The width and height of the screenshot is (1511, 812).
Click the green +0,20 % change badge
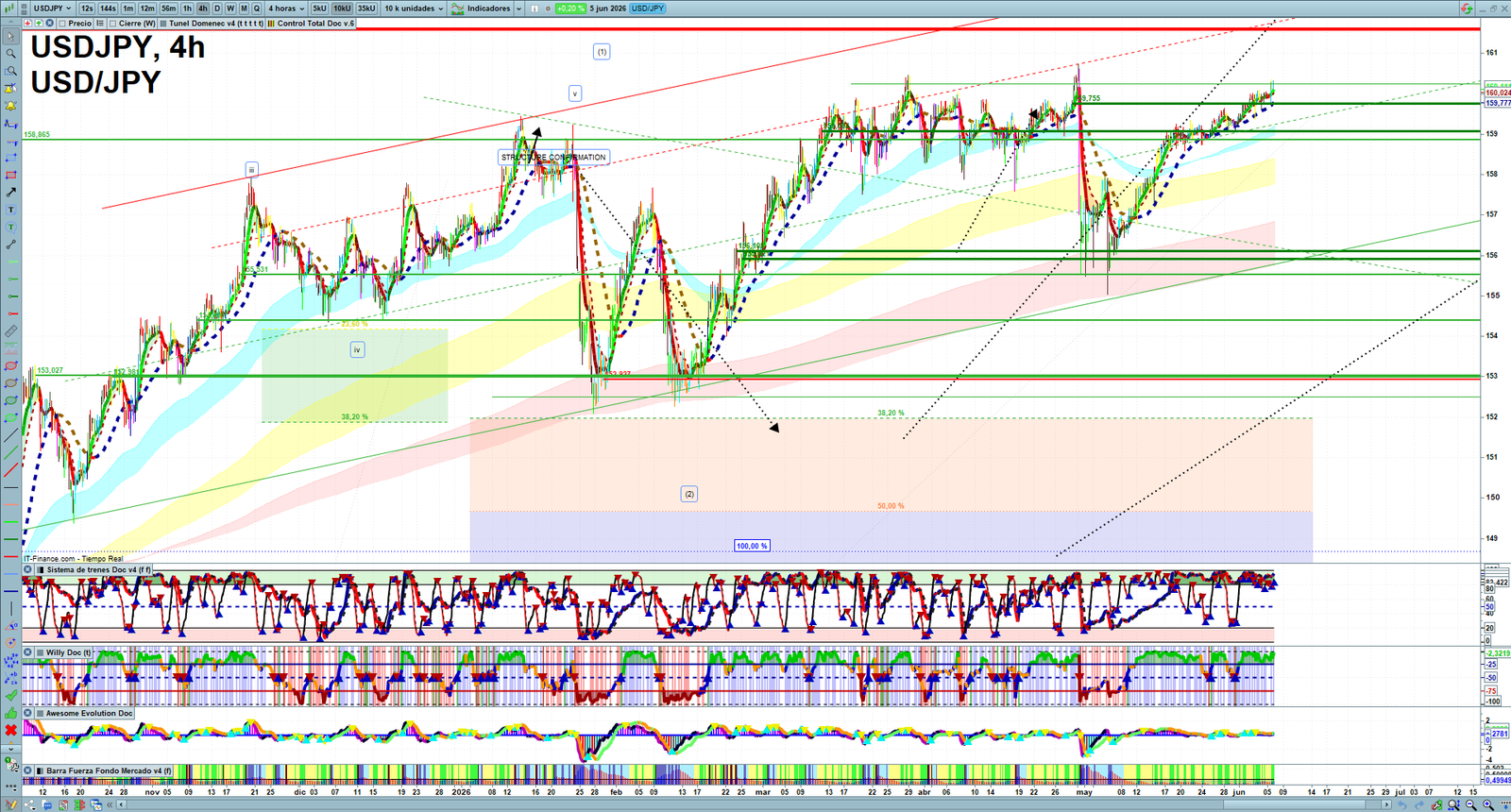570,8
